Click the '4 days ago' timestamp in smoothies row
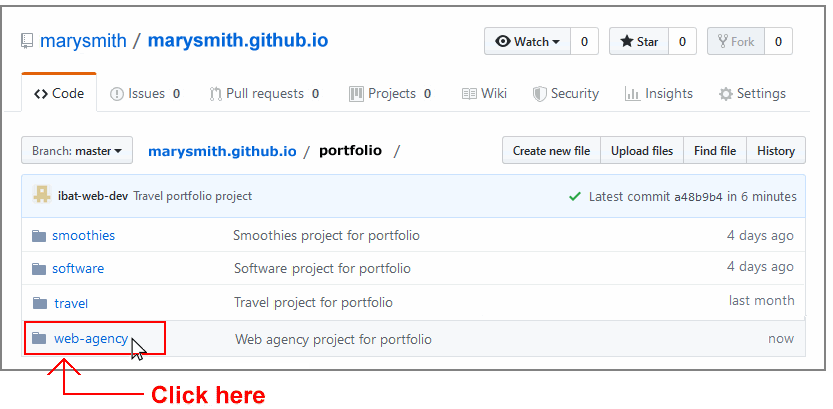 tap(760, 235)
